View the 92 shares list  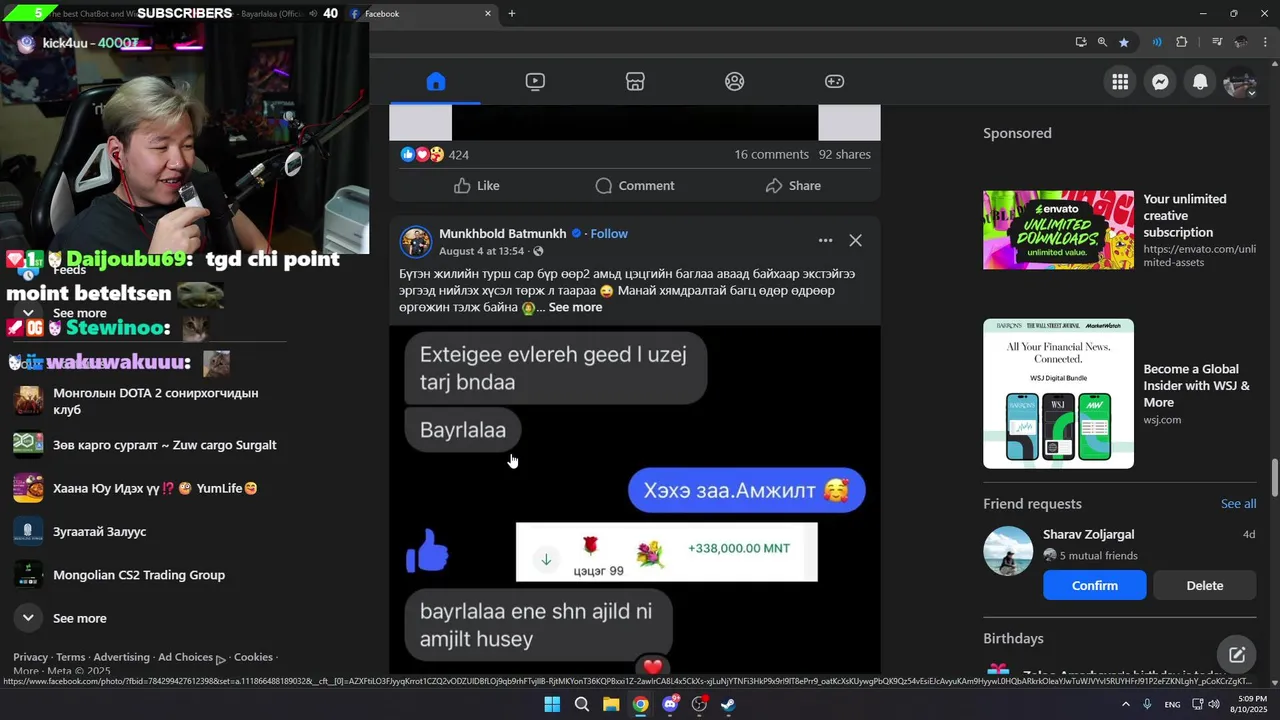845,154
